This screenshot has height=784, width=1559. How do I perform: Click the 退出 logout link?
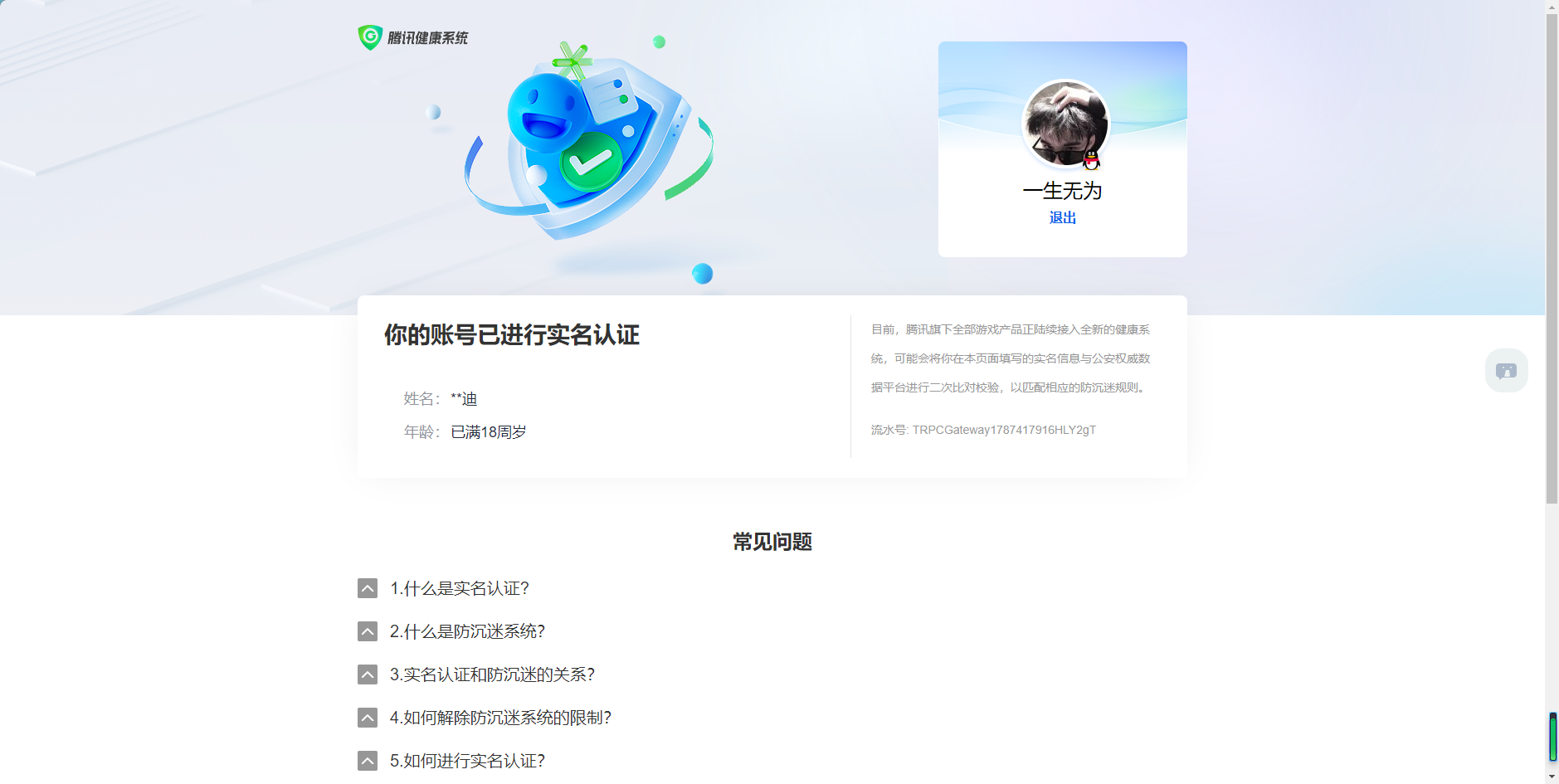click(x=1062, y=217)
